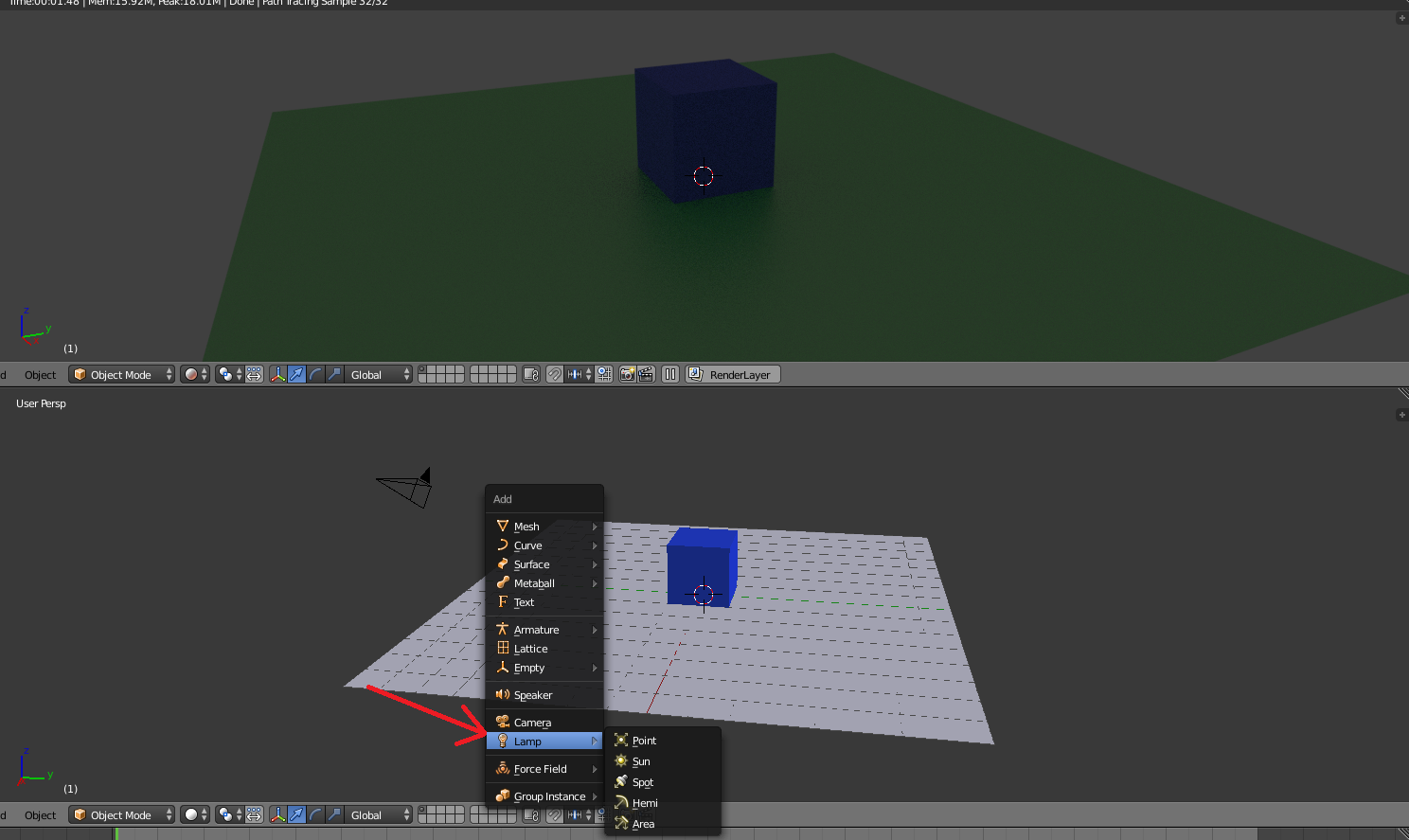The height and width of the screenshot is (840, 1409).
Task: Enable rotate manipulator in upper viewport header
Action: click(x=315, y=374)
